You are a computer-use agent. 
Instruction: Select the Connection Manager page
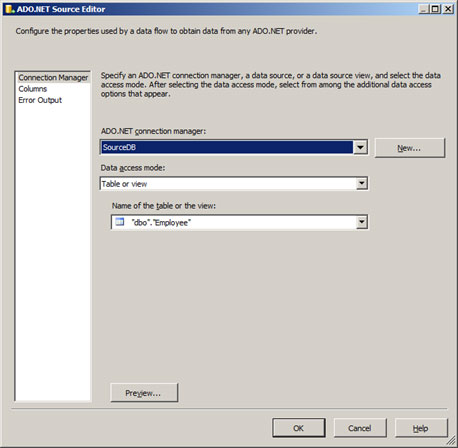coord(53,78)
